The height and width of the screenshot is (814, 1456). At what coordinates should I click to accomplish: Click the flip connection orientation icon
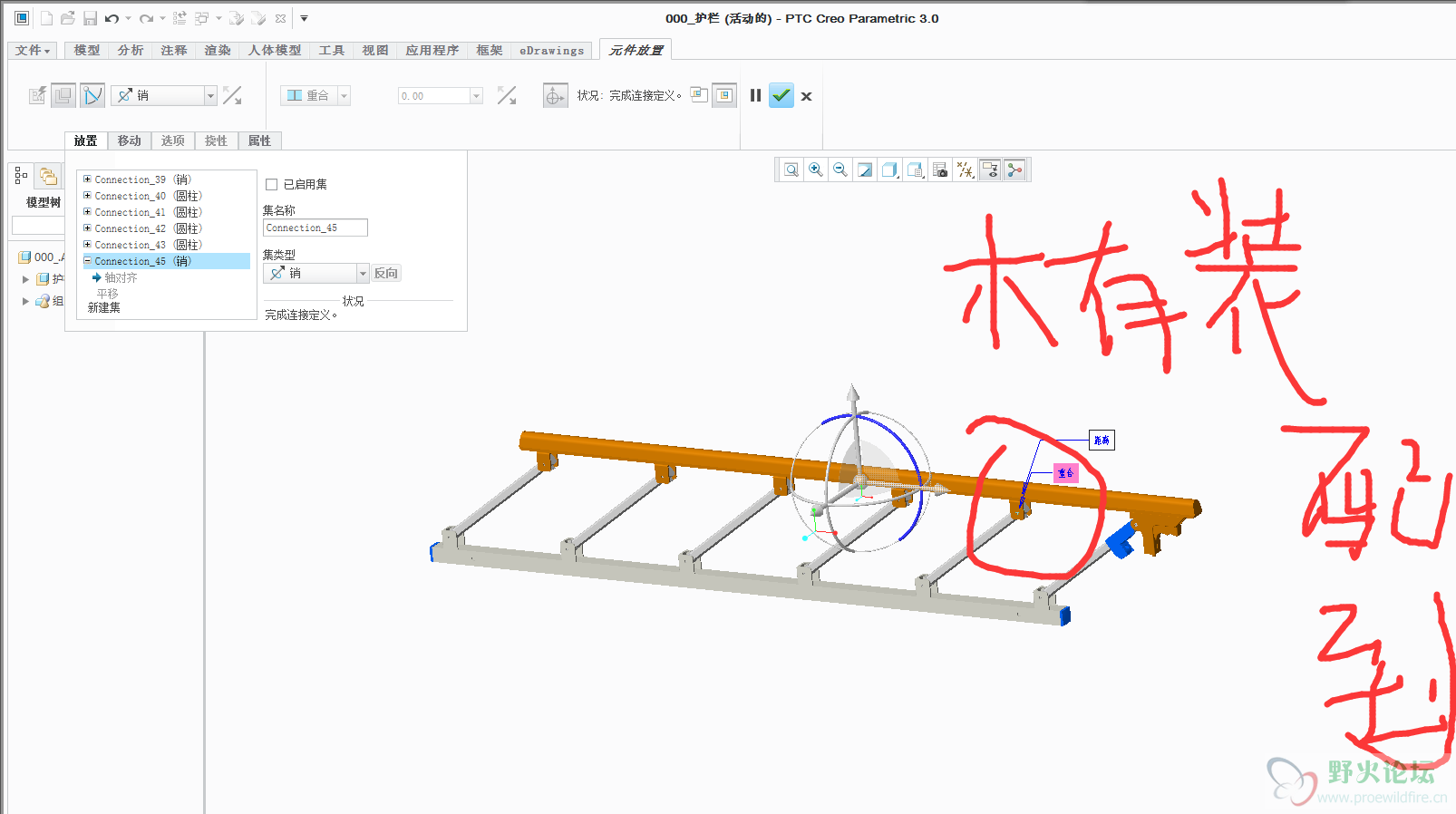[x=232, y=95]
